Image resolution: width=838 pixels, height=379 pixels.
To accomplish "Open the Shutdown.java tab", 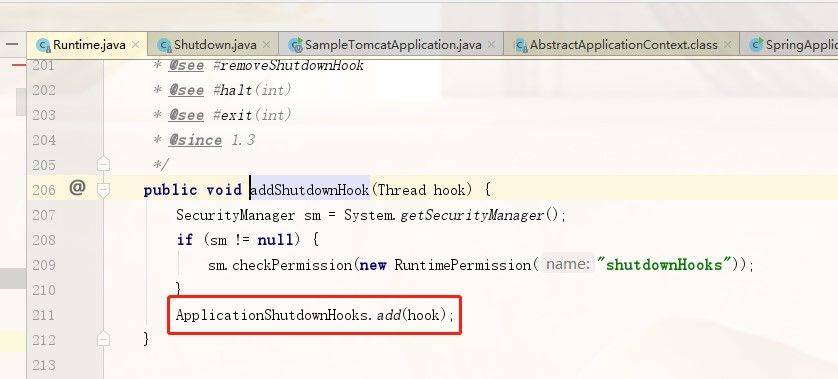I will click(x=215, y=45).
